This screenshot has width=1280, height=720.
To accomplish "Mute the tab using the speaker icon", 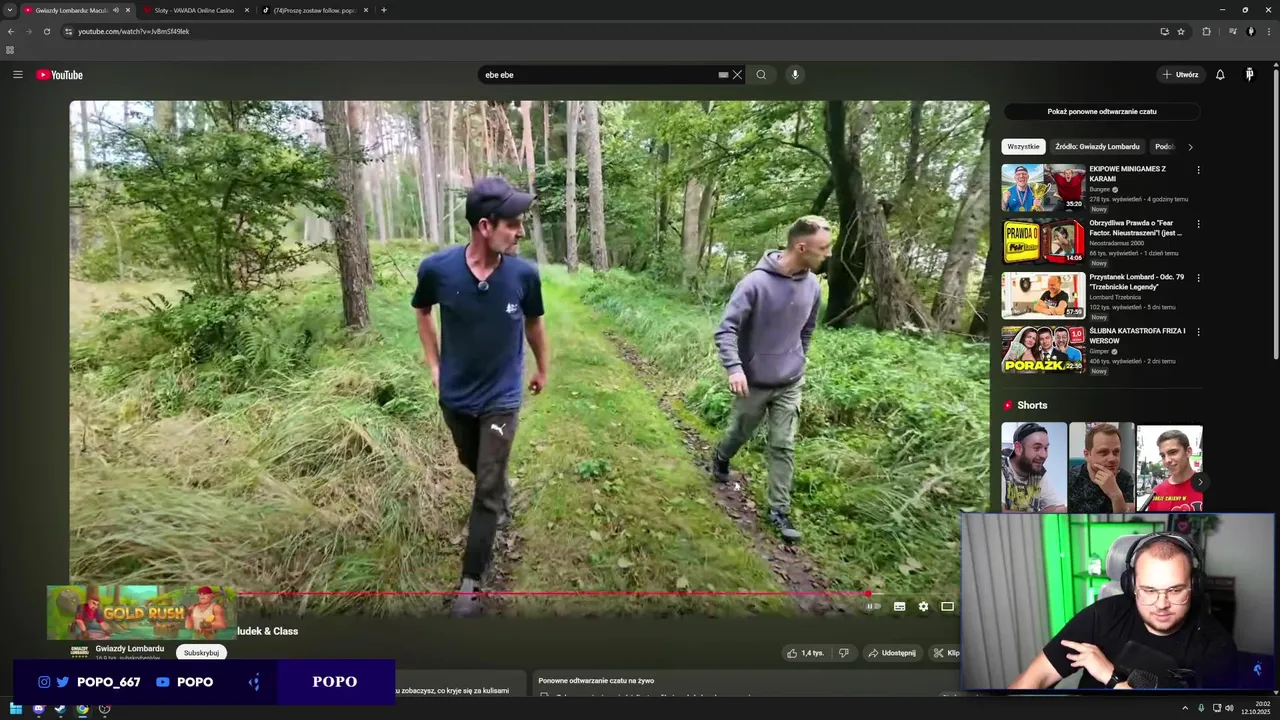I will click(116, 10).
